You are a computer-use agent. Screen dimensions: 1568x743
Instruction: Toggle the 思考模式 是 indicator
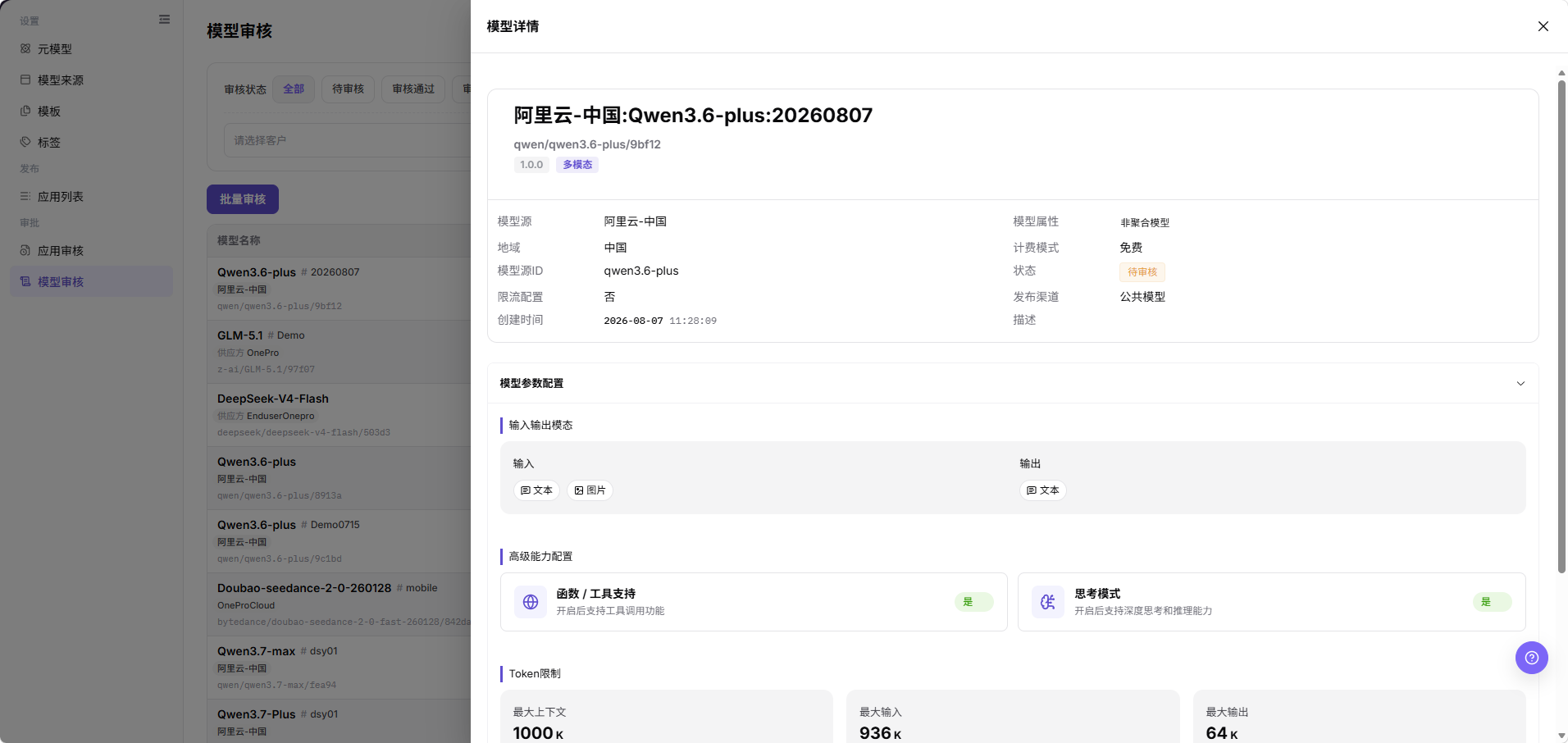[x=1492, y=602]
